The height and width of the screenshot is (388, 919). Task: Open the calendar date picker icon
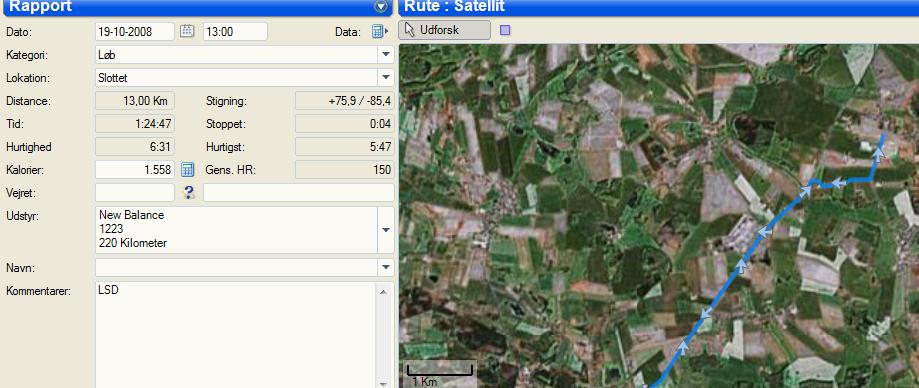187,31
